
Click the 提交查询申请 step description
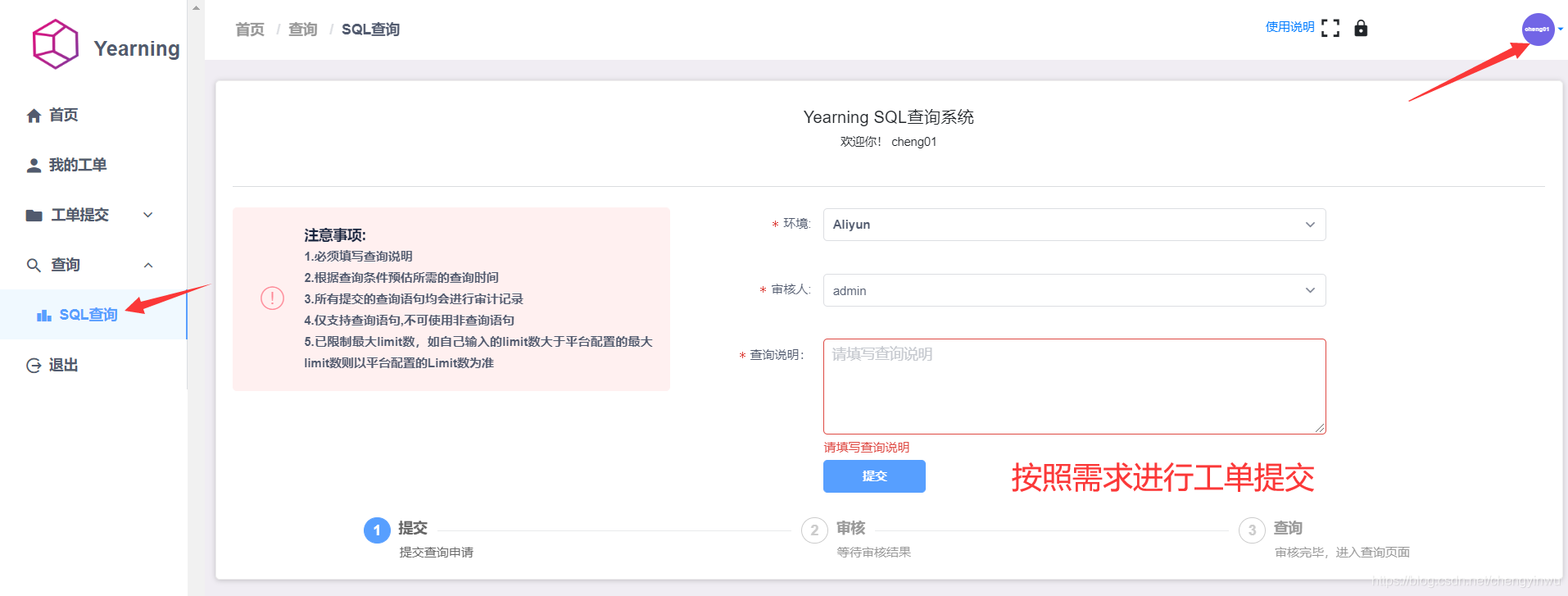coord(436,553)
